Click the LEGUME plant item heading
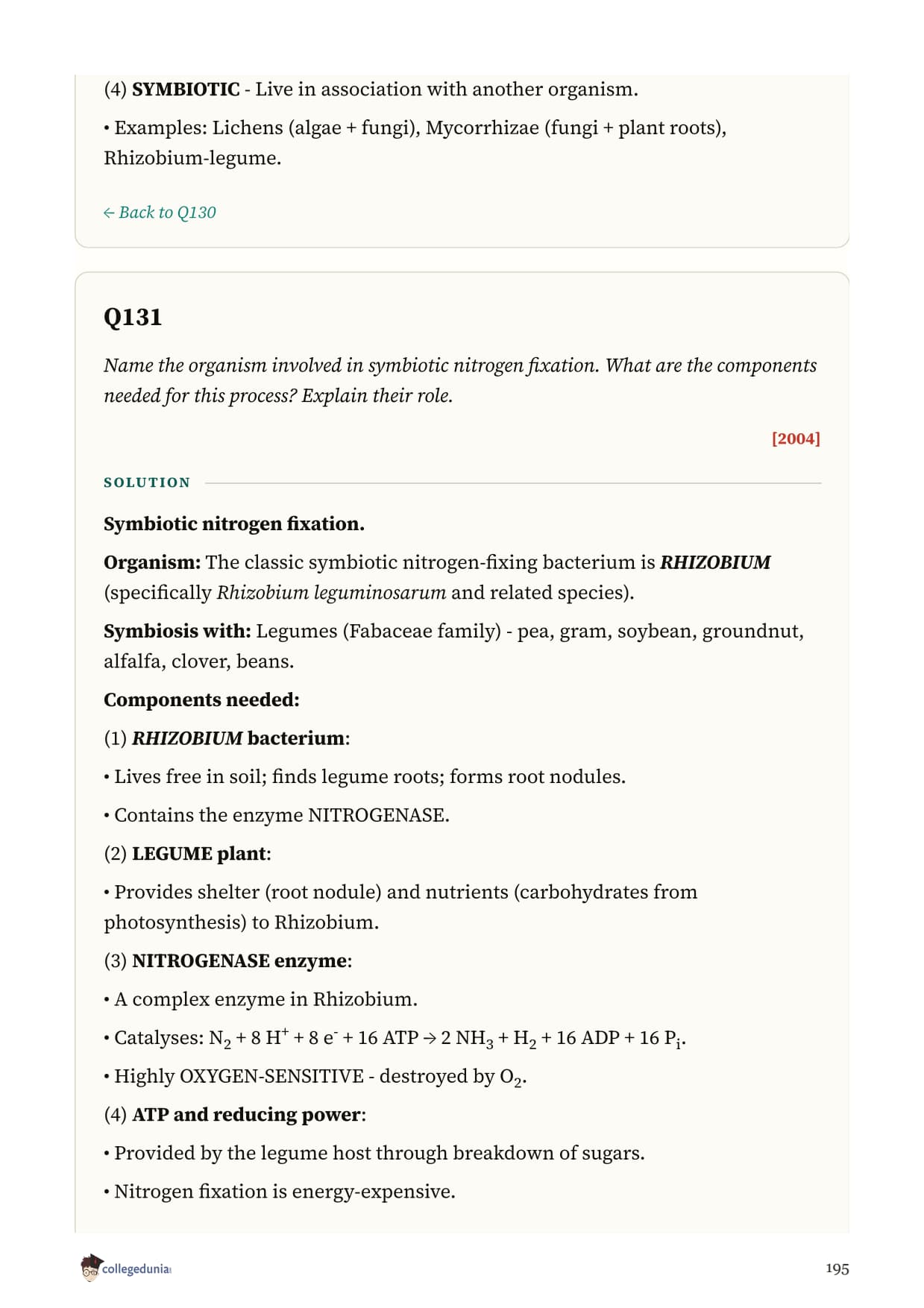Screen dimensions: 924x1308 [x=187, y=853]
